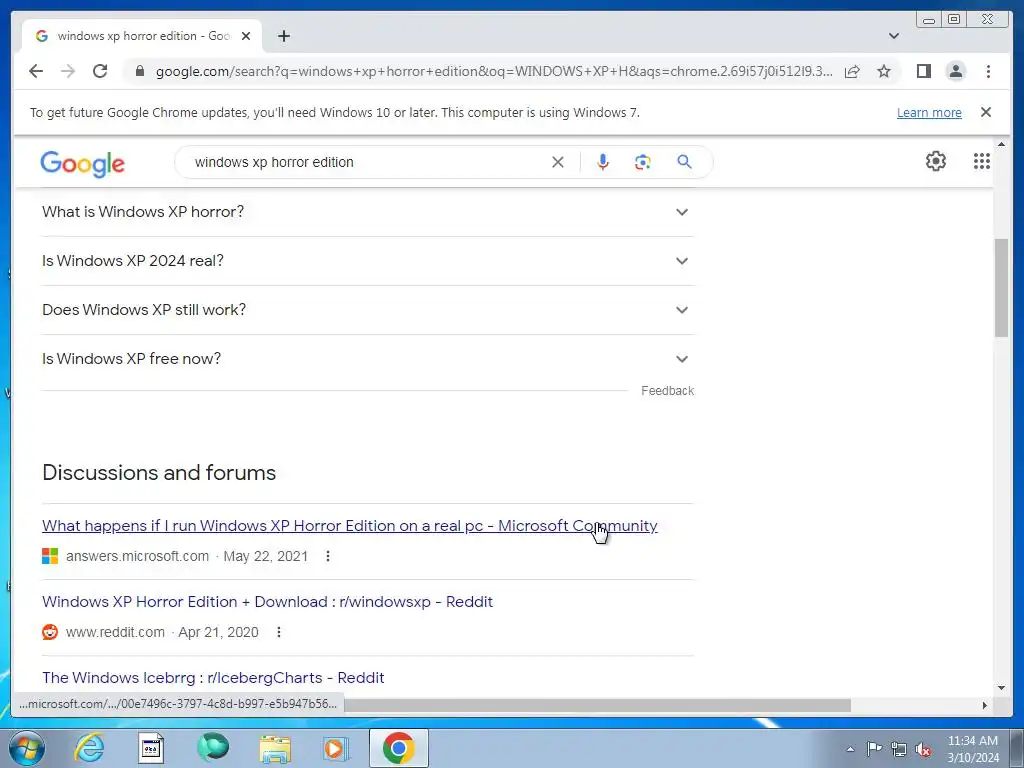Screen dimensions: 1024x768
Task: Open the File Explorer folder on taskbar
Action: click(275, 748)
